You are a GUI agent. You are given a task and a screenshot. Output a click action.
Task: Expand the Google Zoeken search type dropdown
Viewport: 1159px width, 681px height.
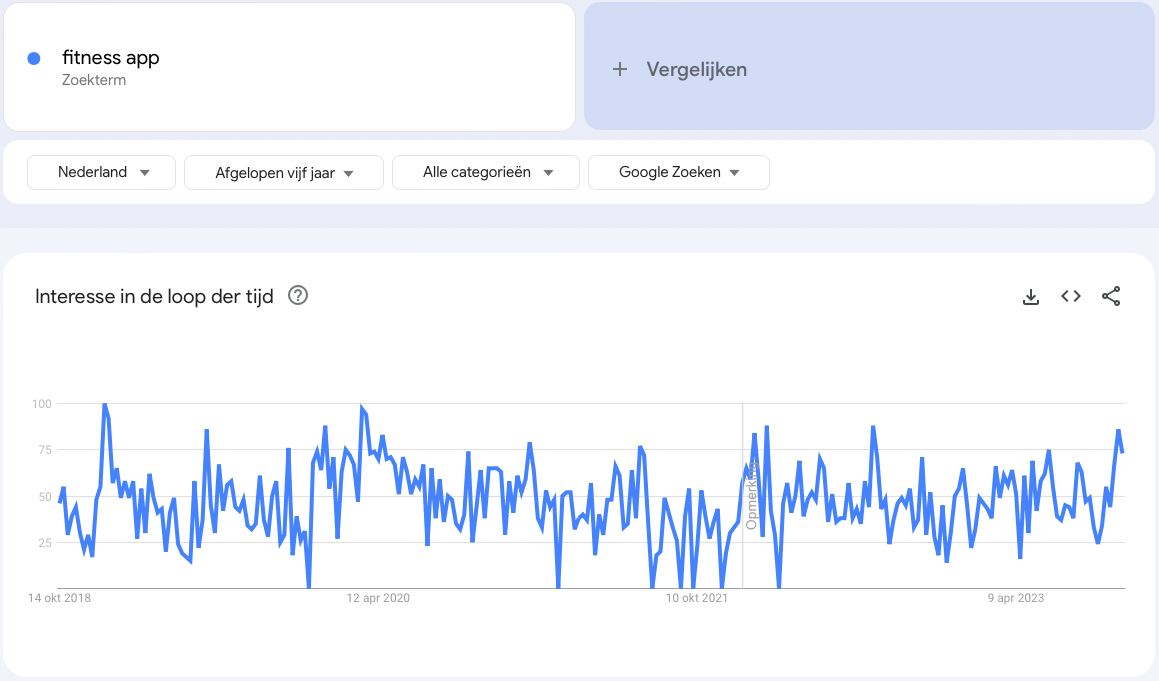click(x=679, y=172)
